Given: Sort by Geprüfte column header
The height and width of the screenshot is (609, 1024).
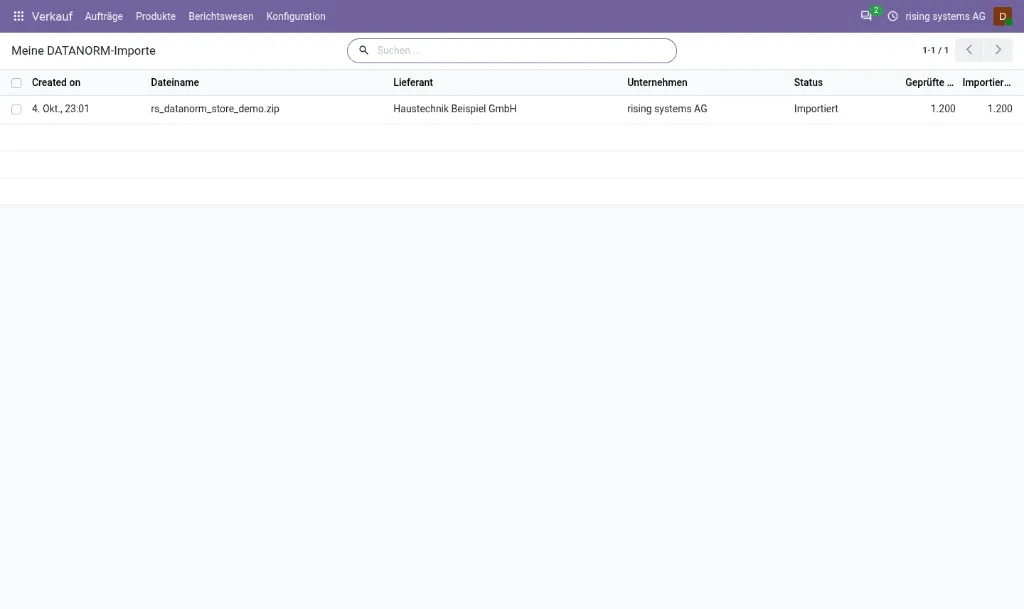Looking at the screenshot, I should [929, 82].
